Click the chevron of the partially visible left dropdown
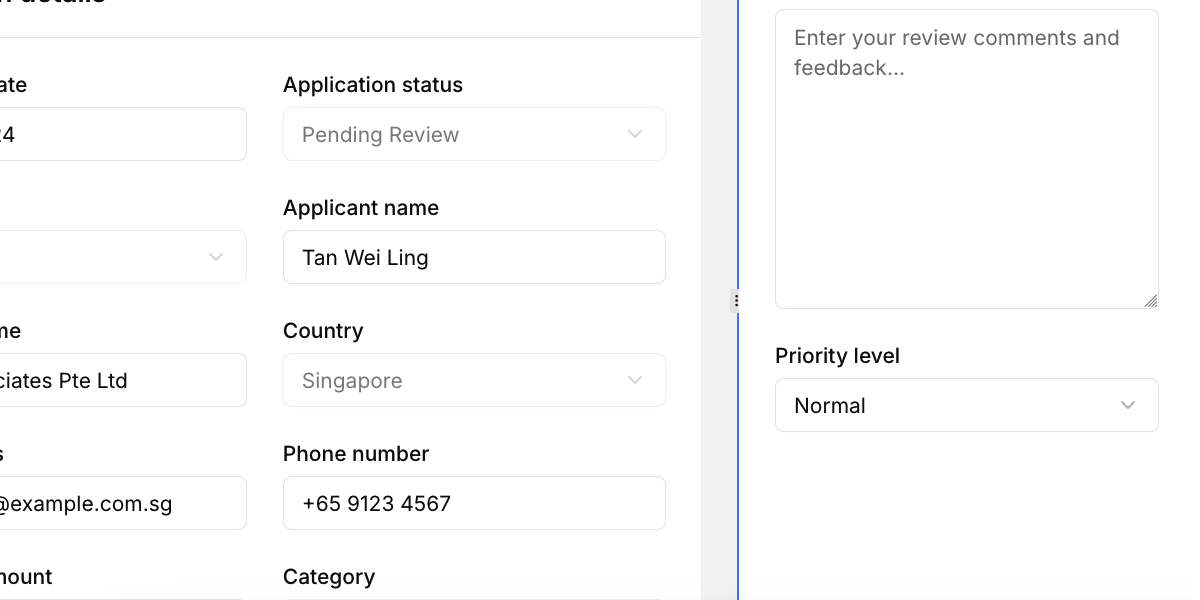The height and width of the screenshot is (600, 1200). click(x=216, y=257)
